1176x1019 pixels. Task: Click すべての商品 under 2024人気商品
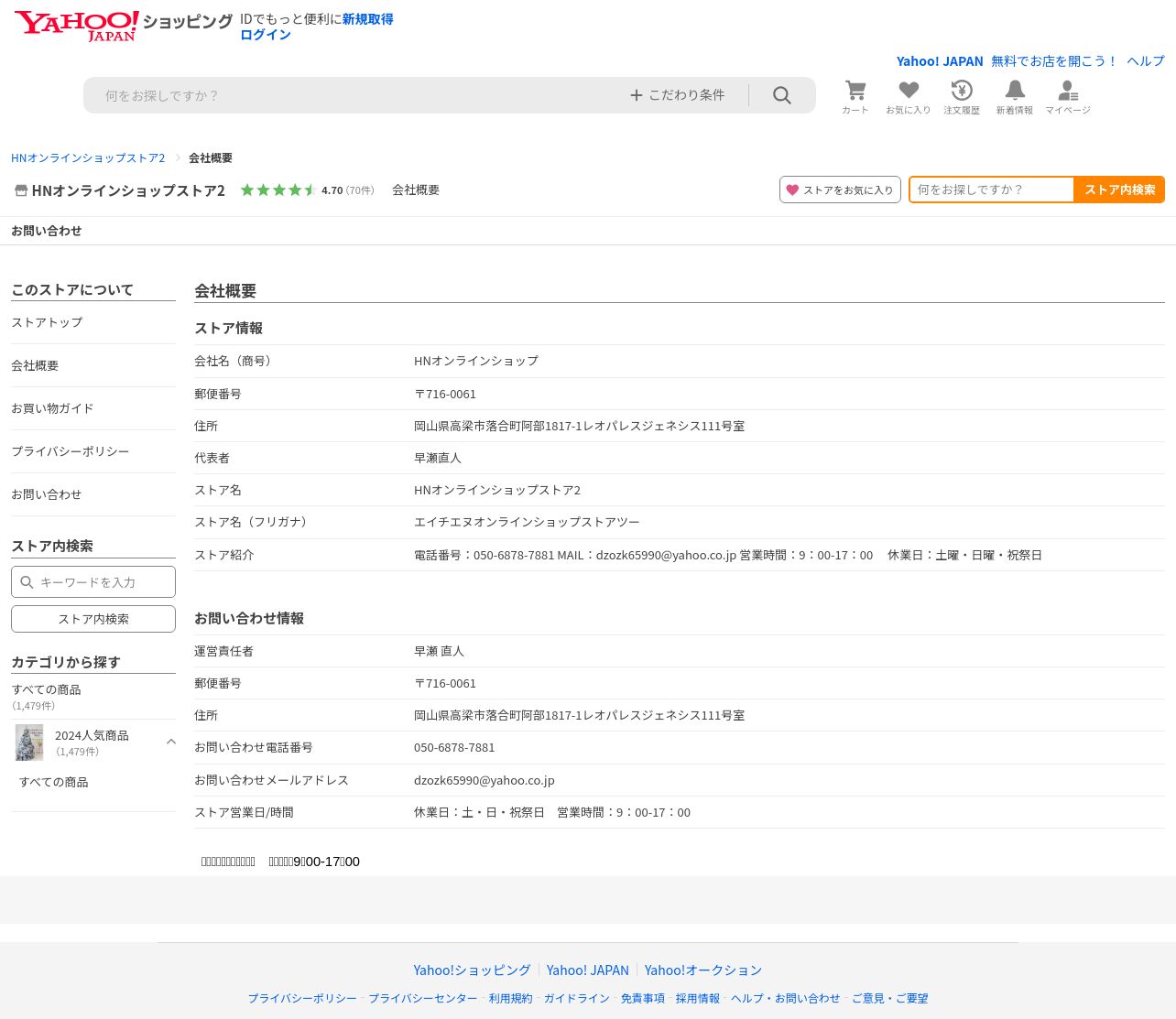coord(54,782)
